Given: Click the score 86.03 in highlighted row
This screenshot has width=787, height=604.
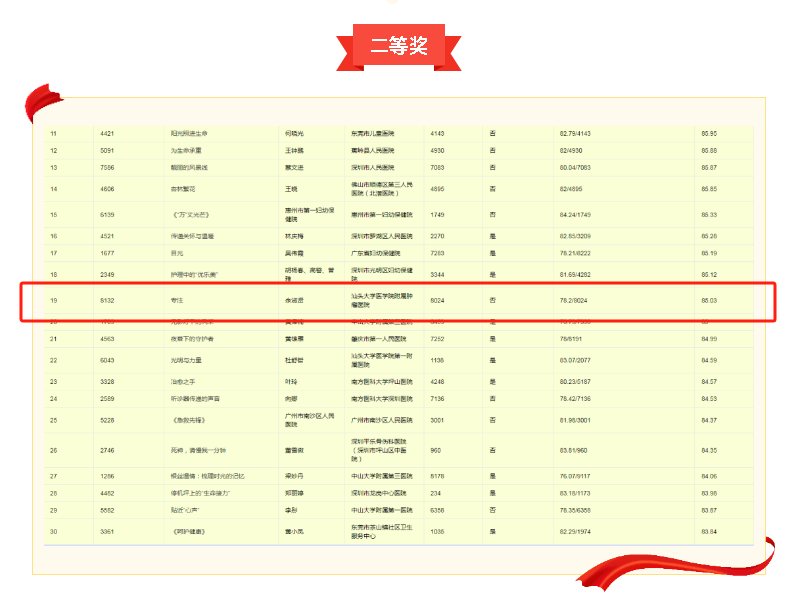Looking at the screenshot, I should [x=709, y=299].
